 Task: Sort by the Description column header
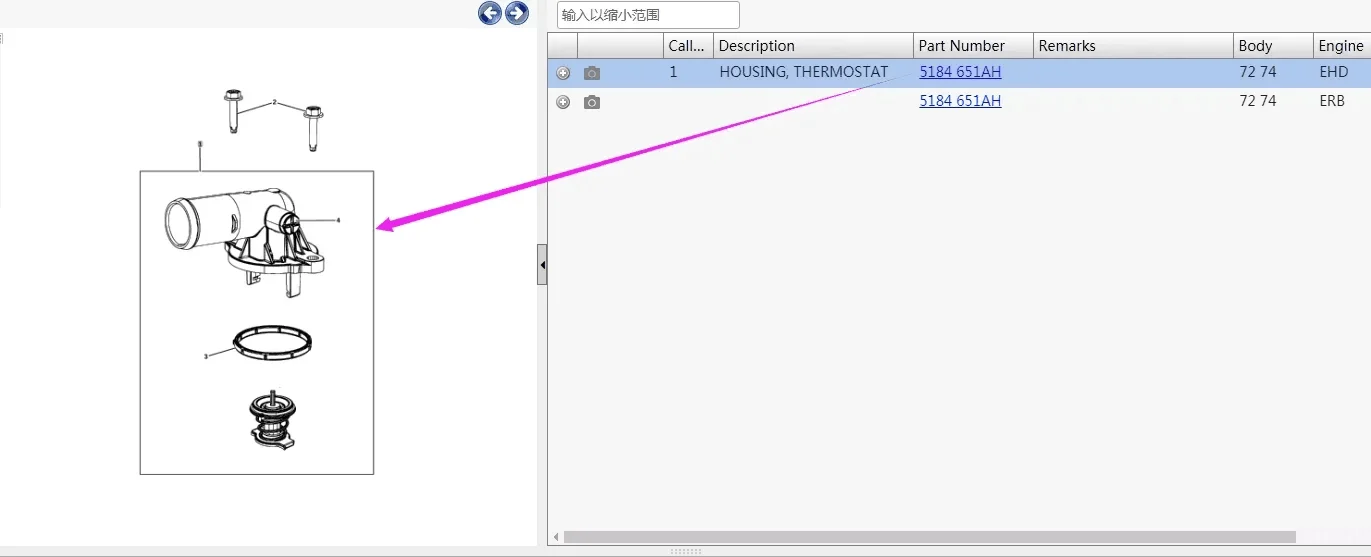click(x=813, y=46)
